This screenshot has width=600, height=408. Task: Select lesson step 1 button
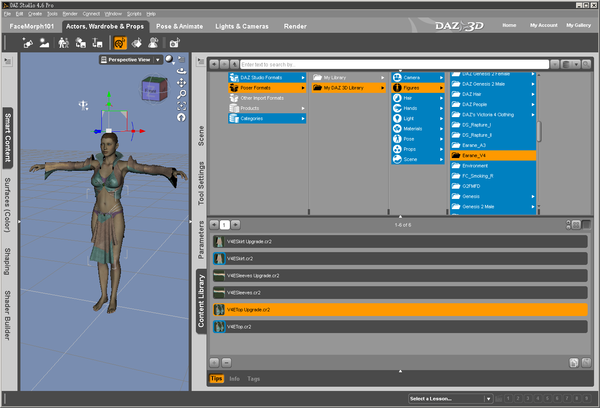point(508,398)
